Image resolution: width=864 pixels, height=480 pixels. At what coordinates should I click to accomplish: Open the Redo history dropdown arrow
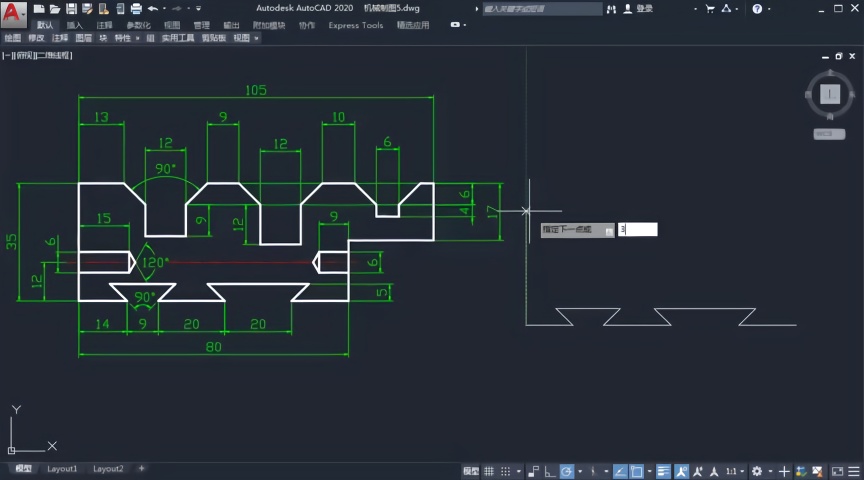[188, 9]
